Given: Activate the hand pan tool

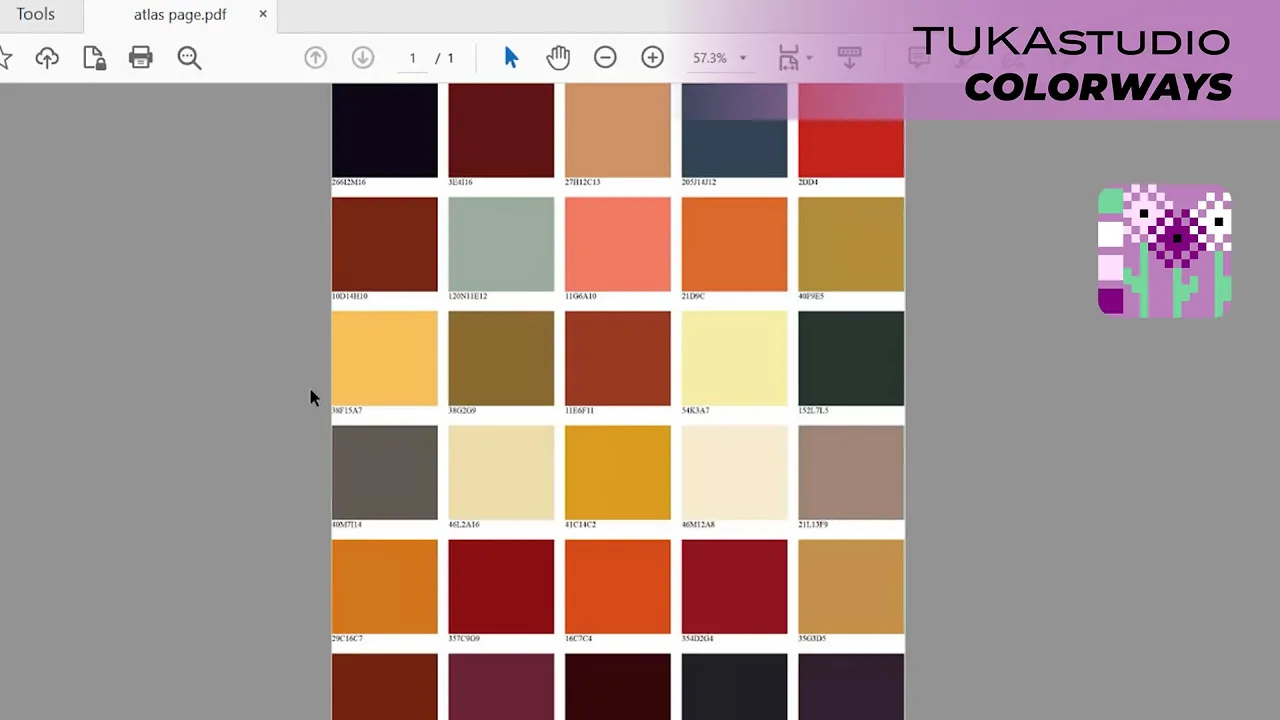Looking at the screenshot, I should (558, 58).
